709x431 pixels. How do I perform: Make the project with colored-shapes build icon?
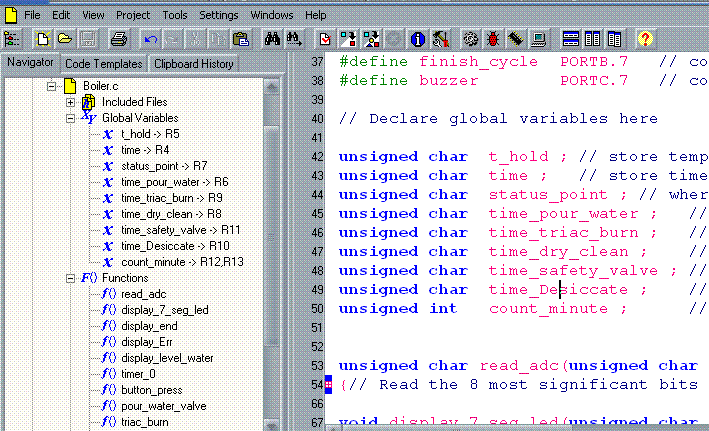pyautogui.click(x=371, y=39)
